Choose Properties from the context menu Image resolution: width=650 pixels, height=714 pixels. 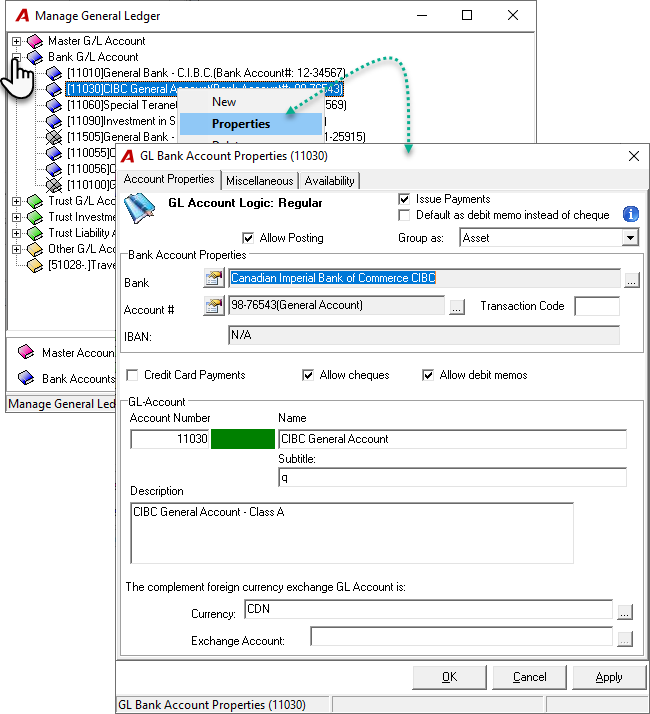point(251,124)
